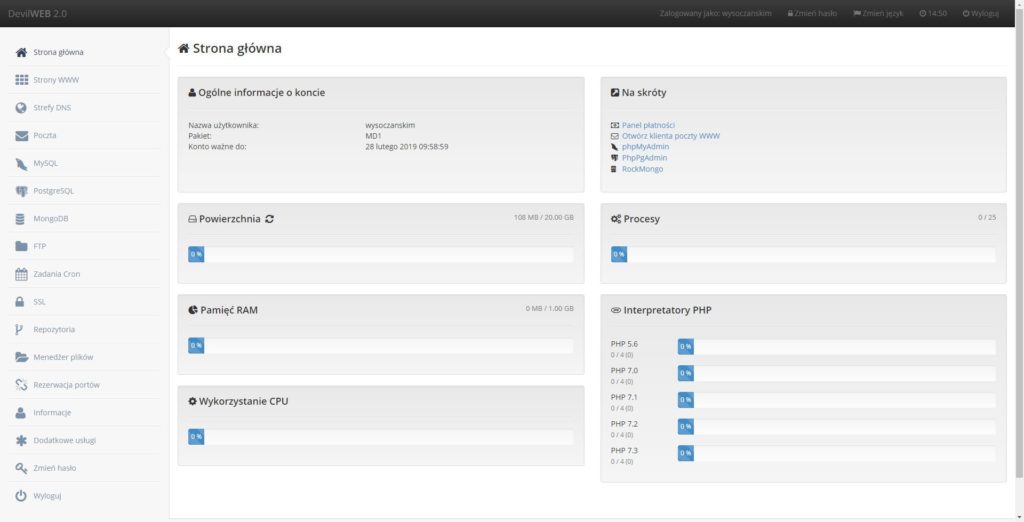
Task: Click the Pamięć RAM usage bar
Action: 381,346
